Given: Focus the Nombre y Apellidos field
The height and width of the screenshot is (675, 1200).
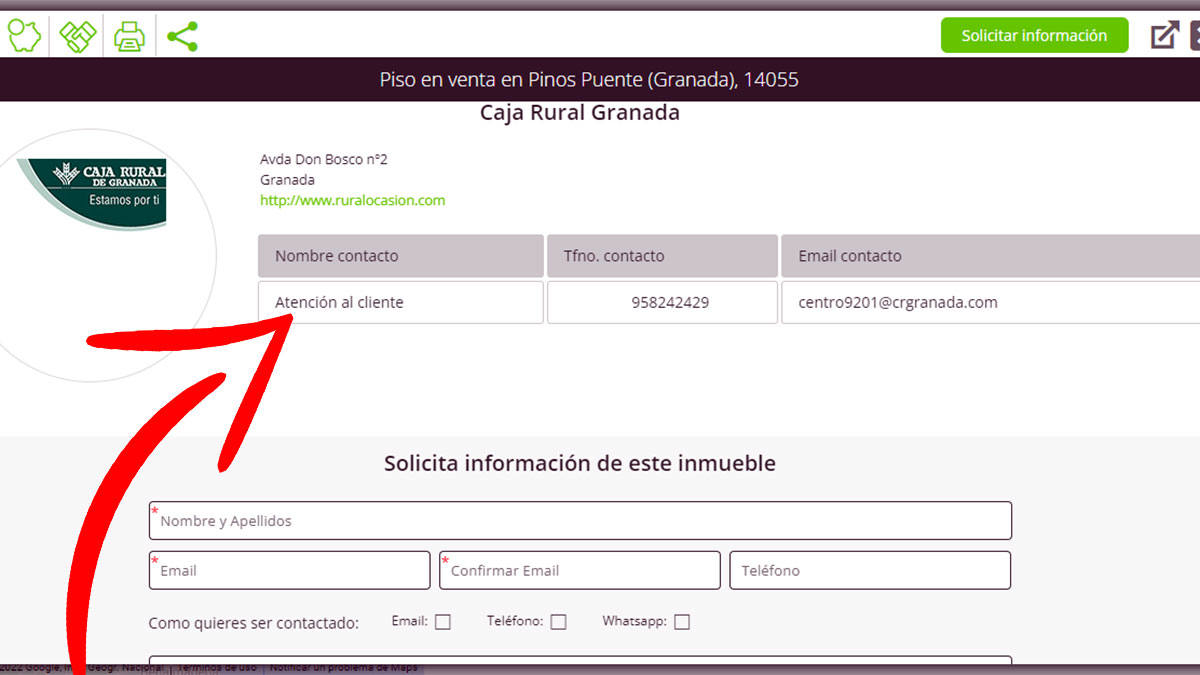Looking at the screenshot, I should pyautogui.click(x=580, y=521).
